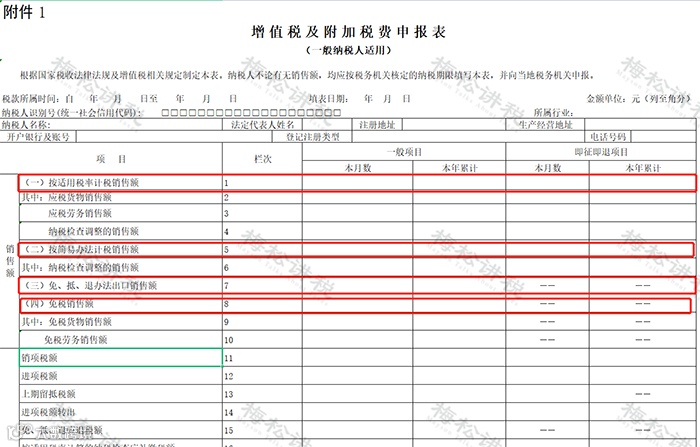The width and height of the screenshot is (700, 447).
Task: Select the 注册地址 cell
Action: [x=377, y=125]
